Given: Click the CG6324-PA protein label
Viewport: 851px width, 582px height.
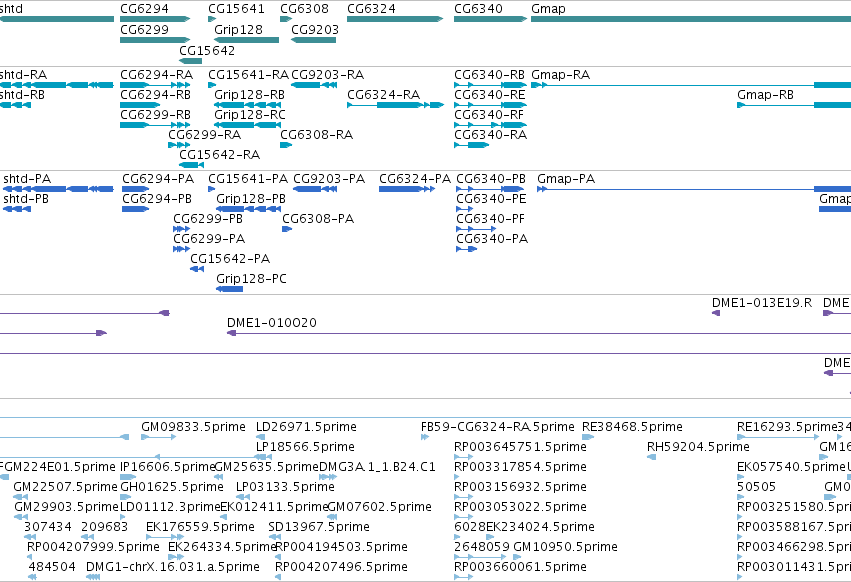Looking at the screenshot, I should [x=415, y=179].
